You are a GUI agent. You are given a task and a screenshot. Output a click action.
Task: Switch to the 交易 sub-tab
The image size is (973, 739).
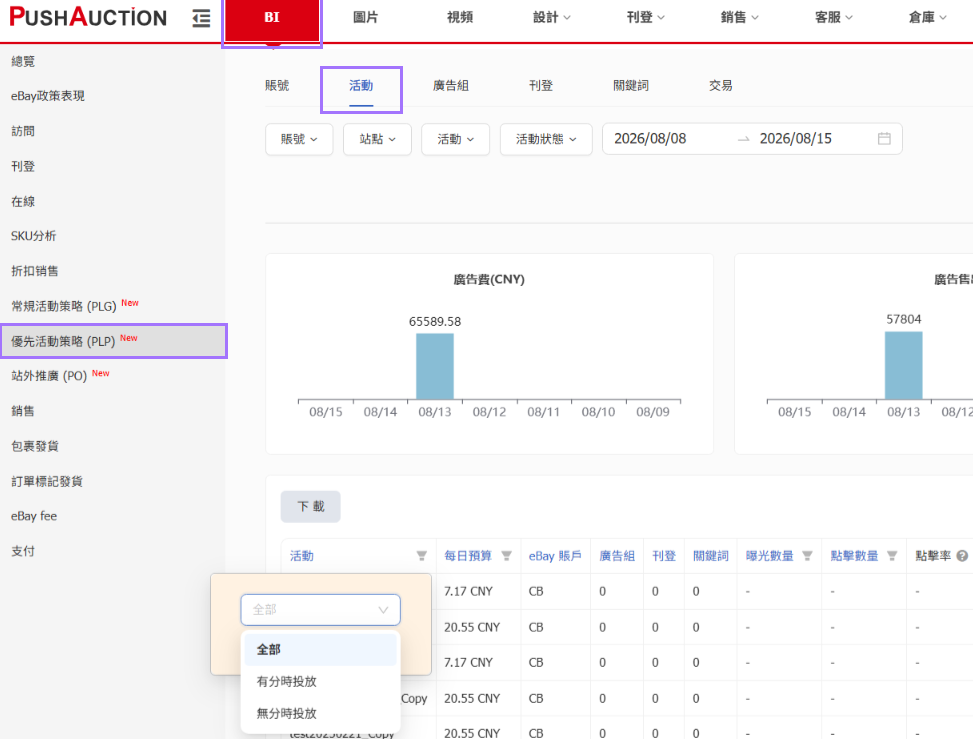(720, 86)
